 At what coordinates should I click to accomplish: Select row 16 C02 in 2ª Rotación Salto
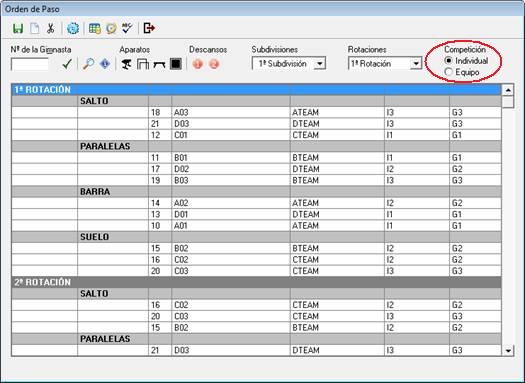(256, 305)
